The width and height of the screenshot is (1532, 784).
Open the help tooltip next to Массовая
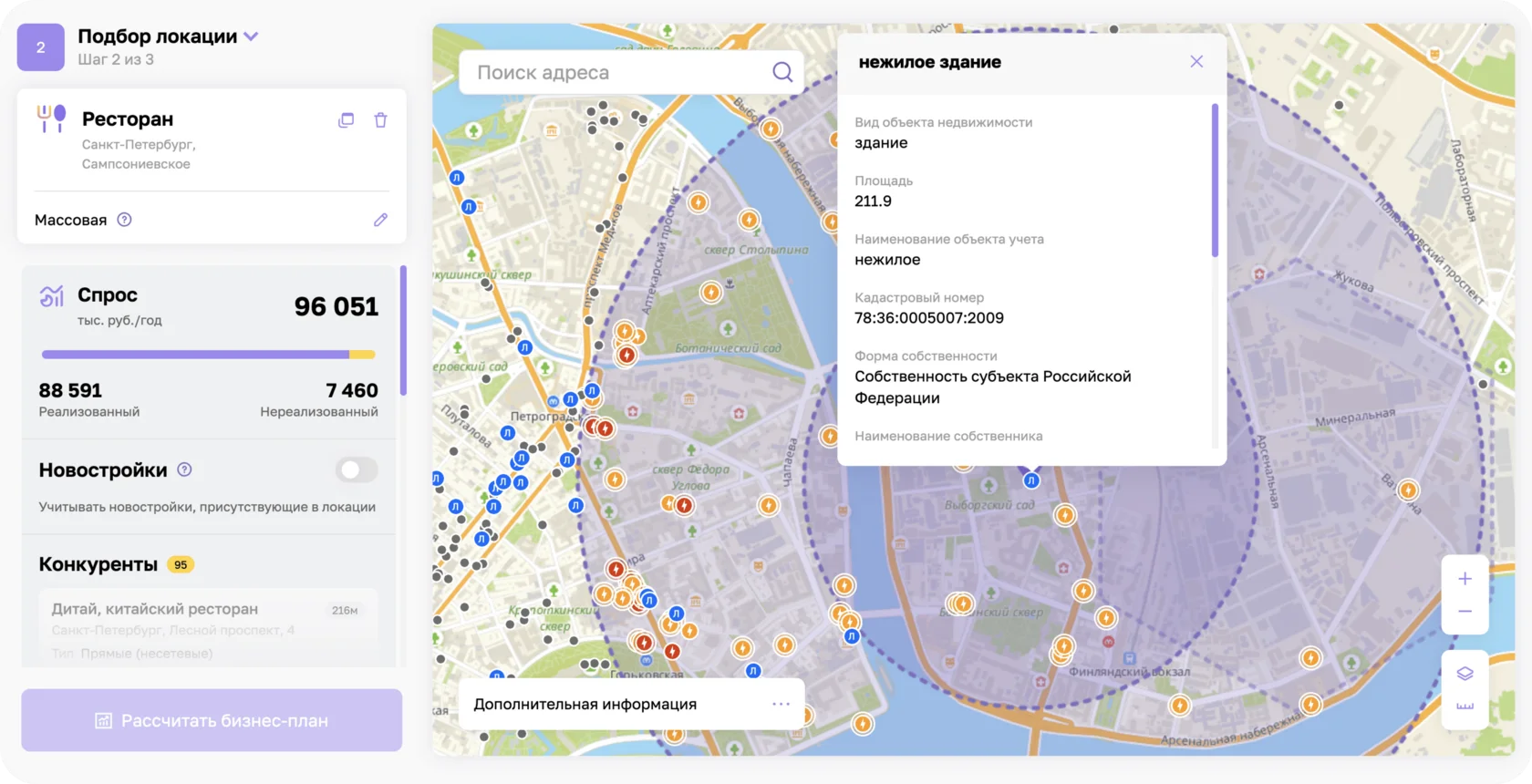pos(125,220)
